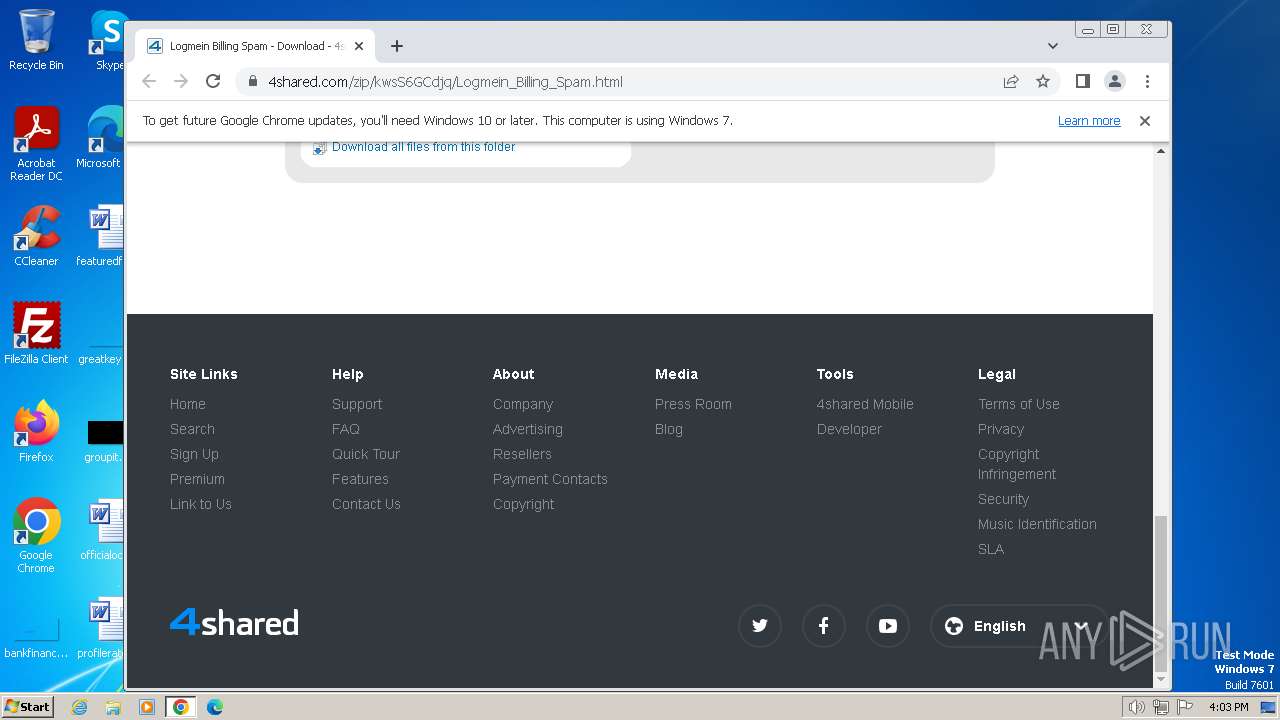This screenshot has height=720, width=1280.
Task: Open the tab search chevron
Action: coord(1053,46)
